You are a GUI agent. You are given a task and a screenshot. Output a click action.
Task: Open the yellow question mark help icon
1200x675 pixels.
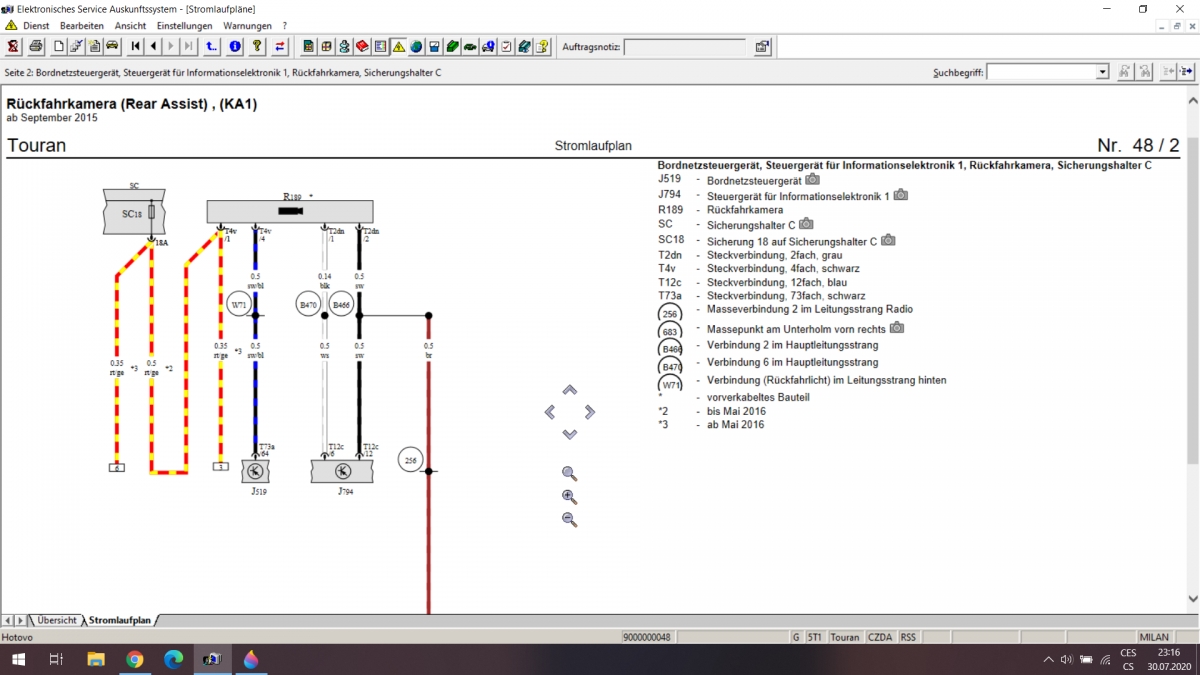click(257, 46)
